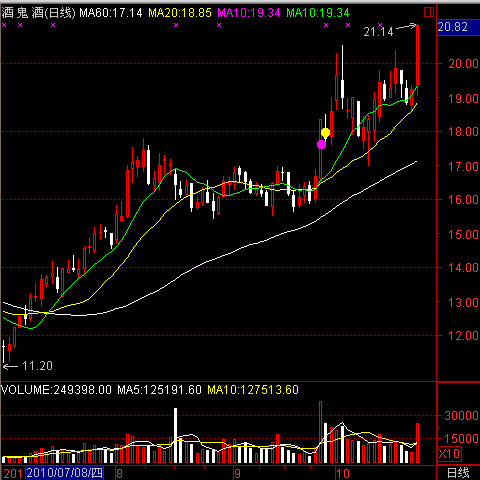Image resolution: width=480 pixels, height=480 pixels.
Task: Click the 13.00 price axis label
Action: point(463,303)
